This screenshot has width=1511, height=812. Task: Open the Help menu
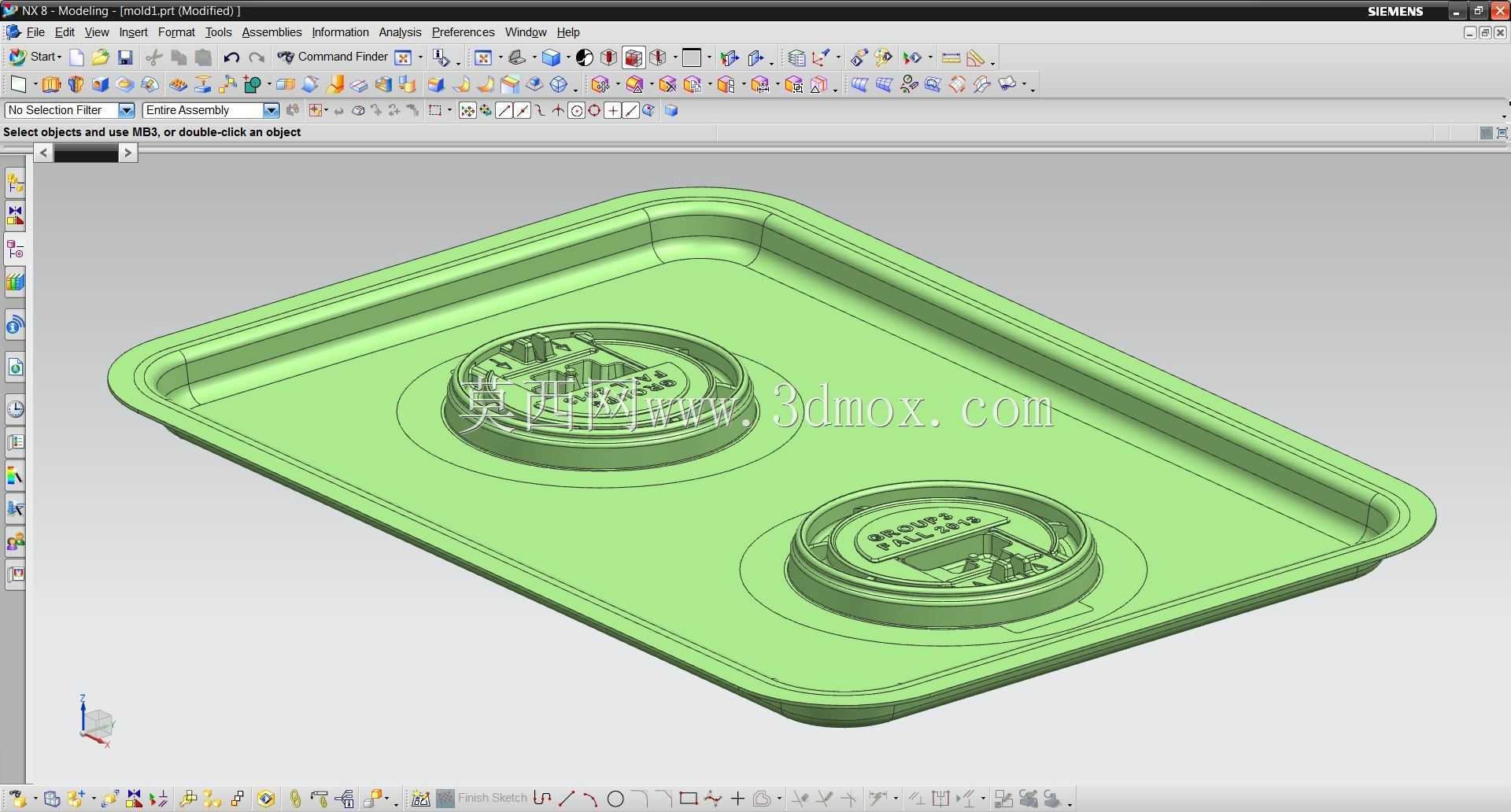(568, 32)
